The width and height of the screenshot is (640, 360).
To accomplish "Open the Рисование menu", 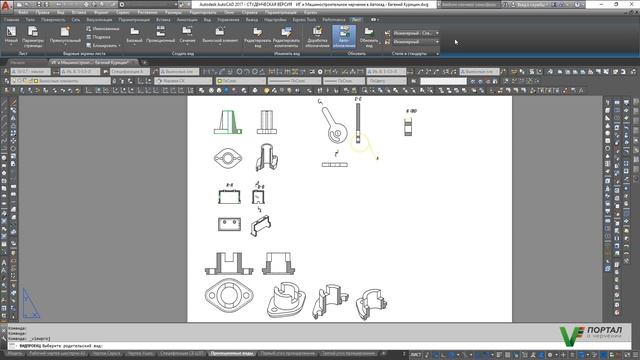I will tap(147, 13).
